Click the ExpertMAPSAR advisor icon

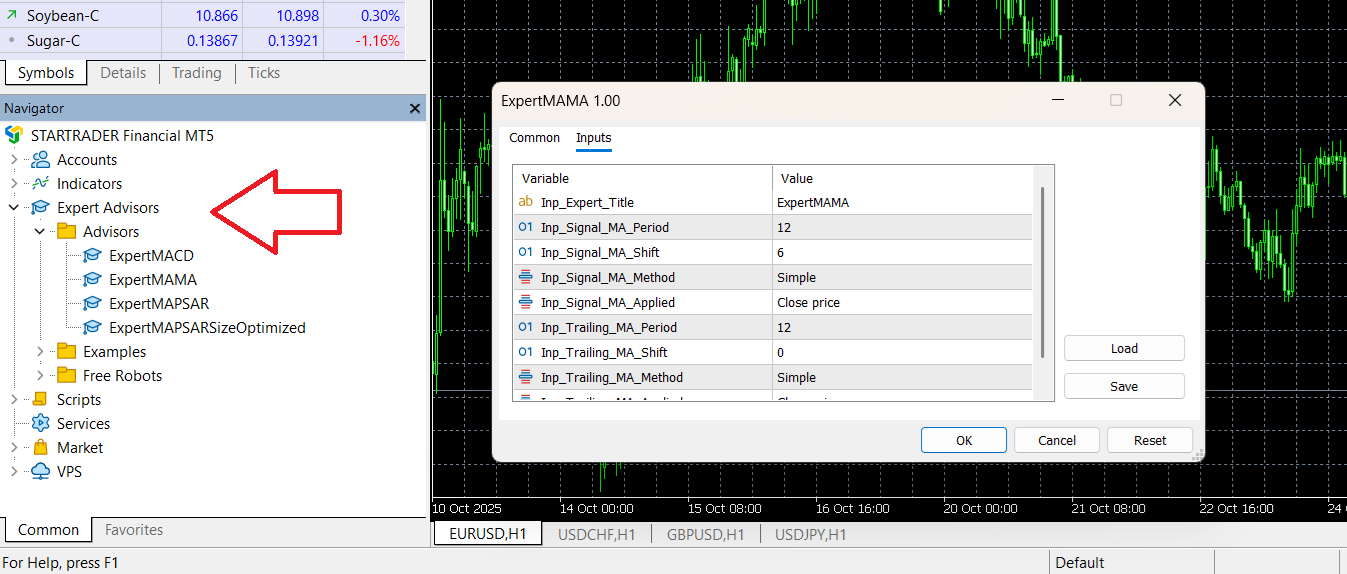(x=93, y=303)
